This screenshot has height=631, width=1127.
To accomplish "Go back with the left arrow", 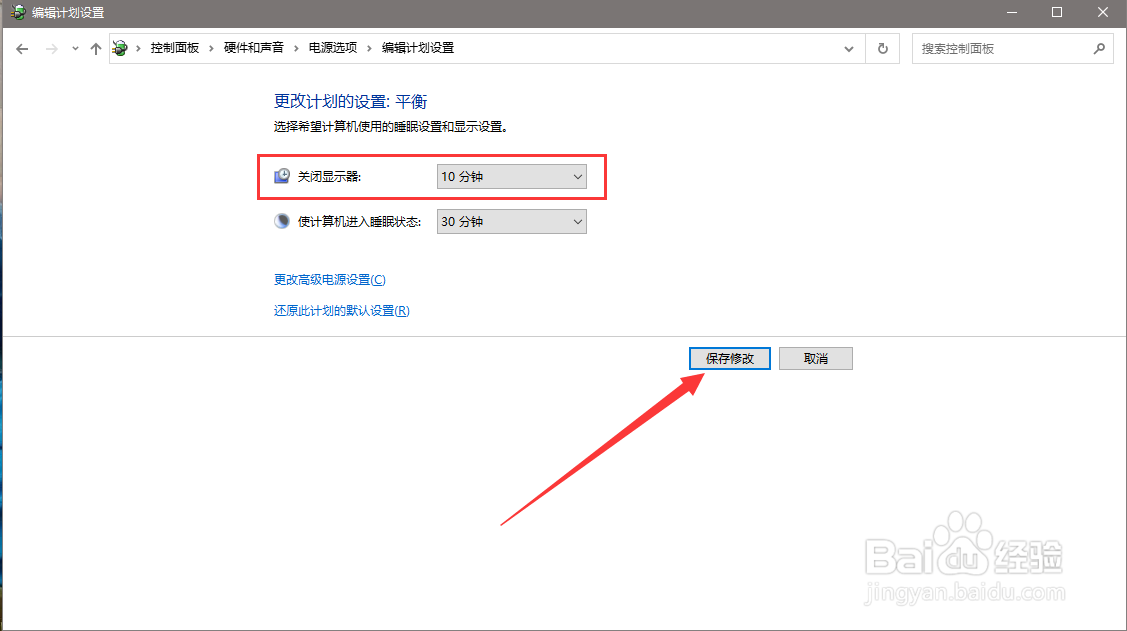I will click(x=22, y=49).
